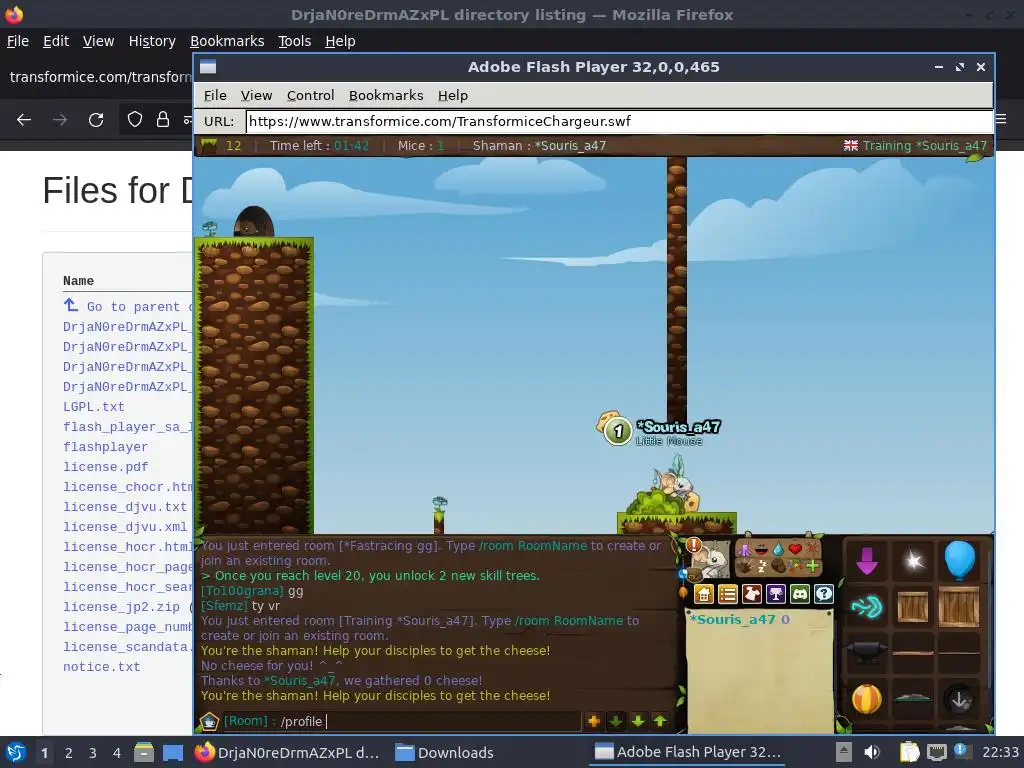Click the purple dance emote

pos(744,550)
